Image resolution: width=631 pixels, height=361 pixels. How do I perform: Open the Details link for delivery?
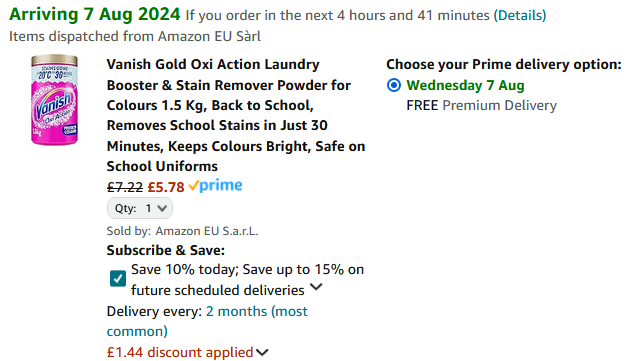(520, 15)
